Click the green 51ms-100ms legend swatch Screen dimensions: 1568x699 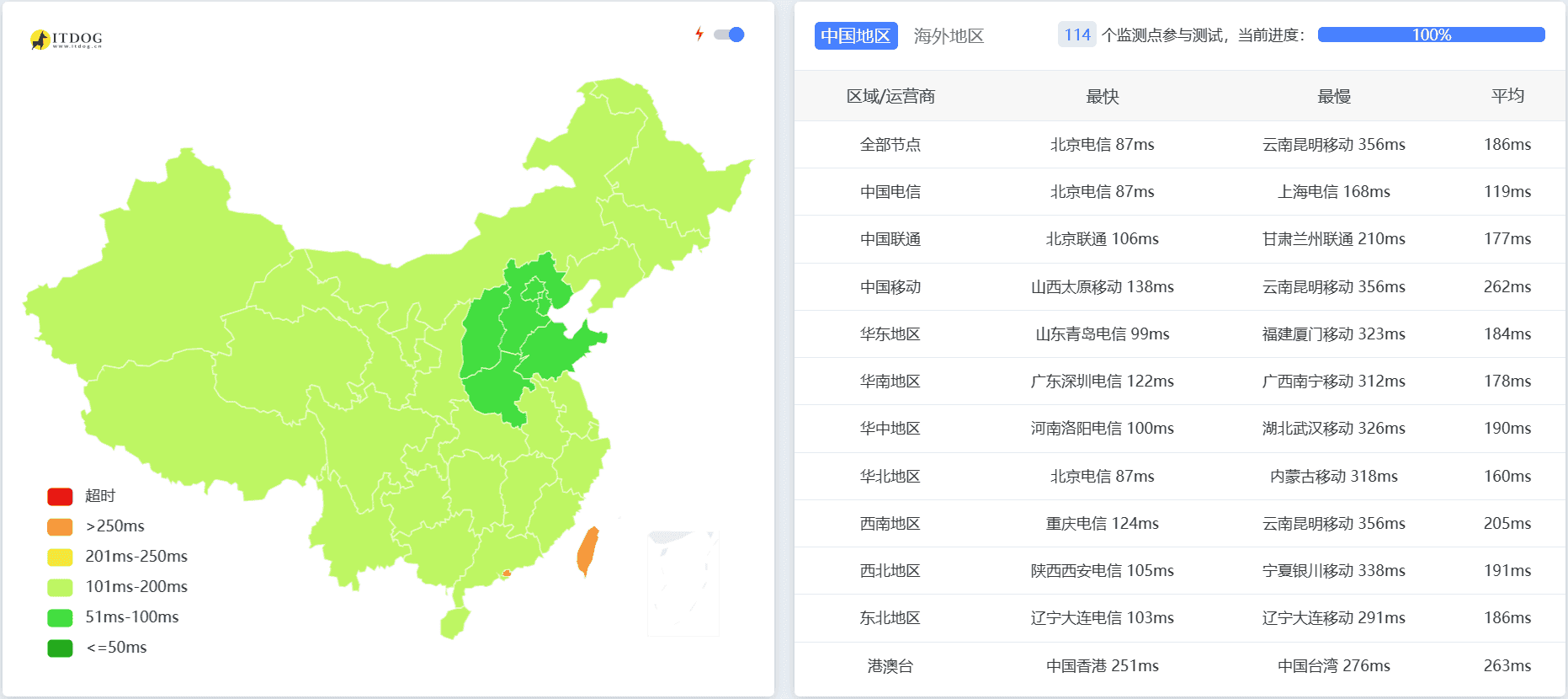point(60,617)
